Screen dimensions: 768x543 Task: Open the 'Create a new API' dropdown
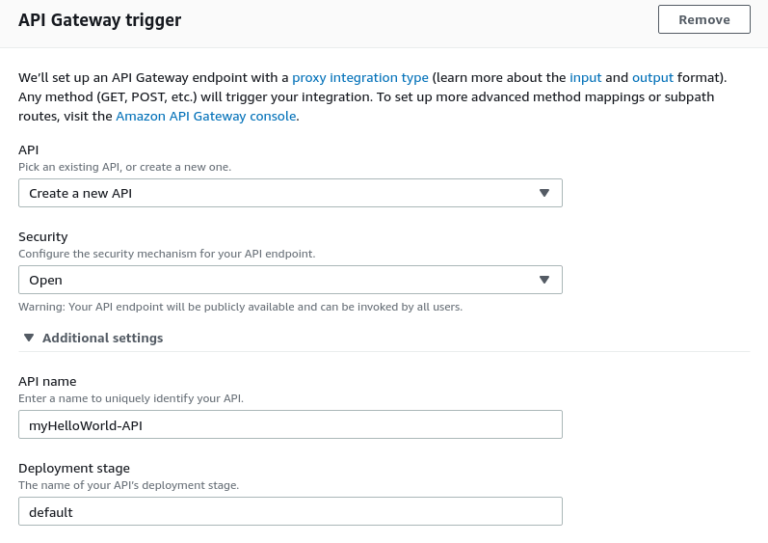click(x=290, y=193)
